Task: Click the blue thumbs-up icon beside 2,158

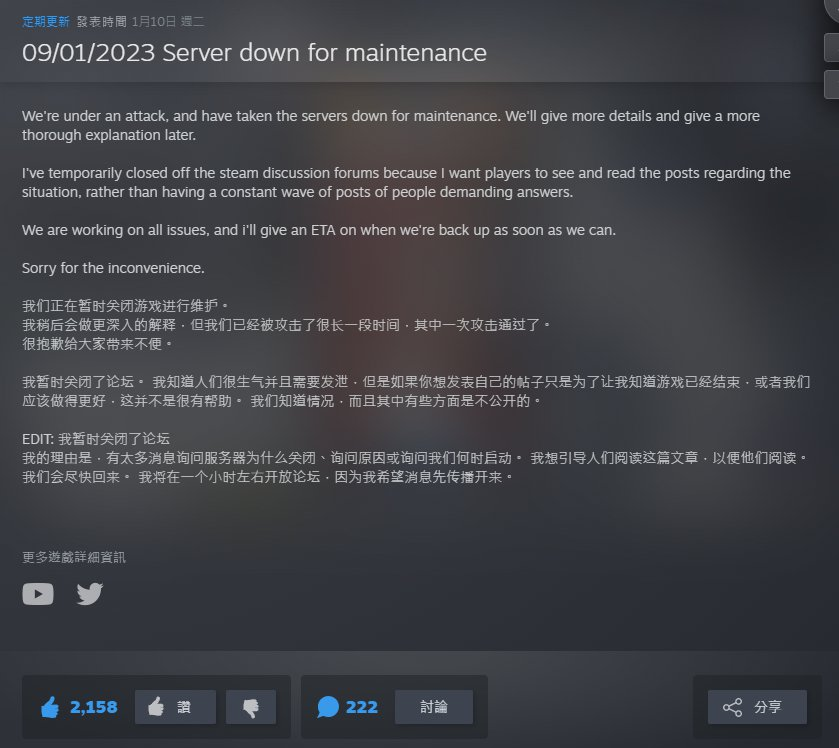Action: pos(50,707)
